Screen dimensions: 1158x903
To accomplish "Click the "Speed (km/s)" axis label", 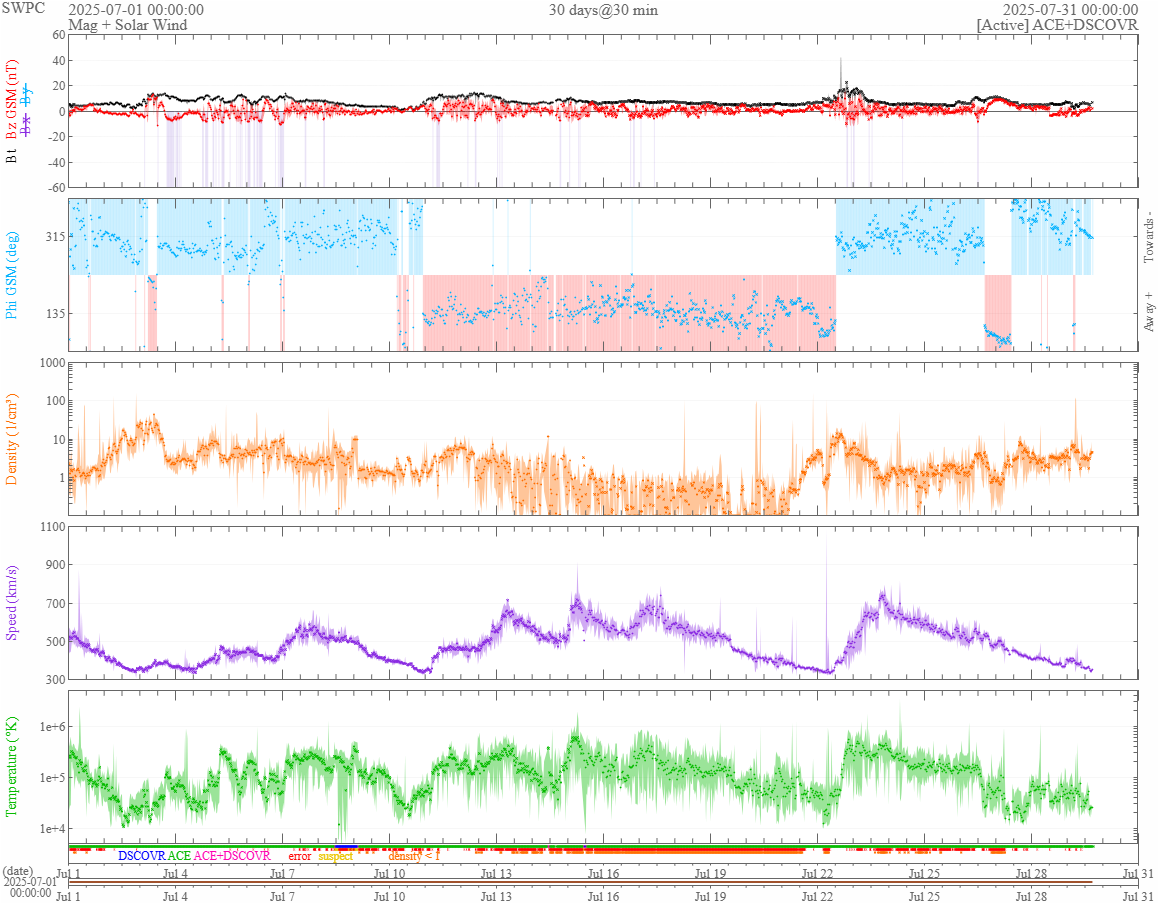I will pos(11,603).
